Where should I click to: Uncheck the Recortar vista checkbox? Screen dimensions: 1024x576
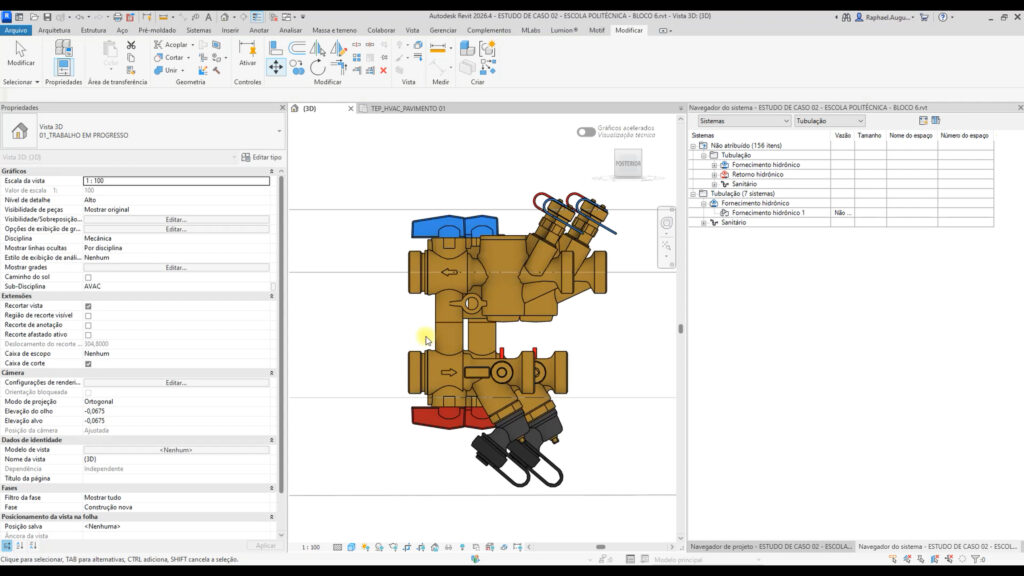(88, 306)
